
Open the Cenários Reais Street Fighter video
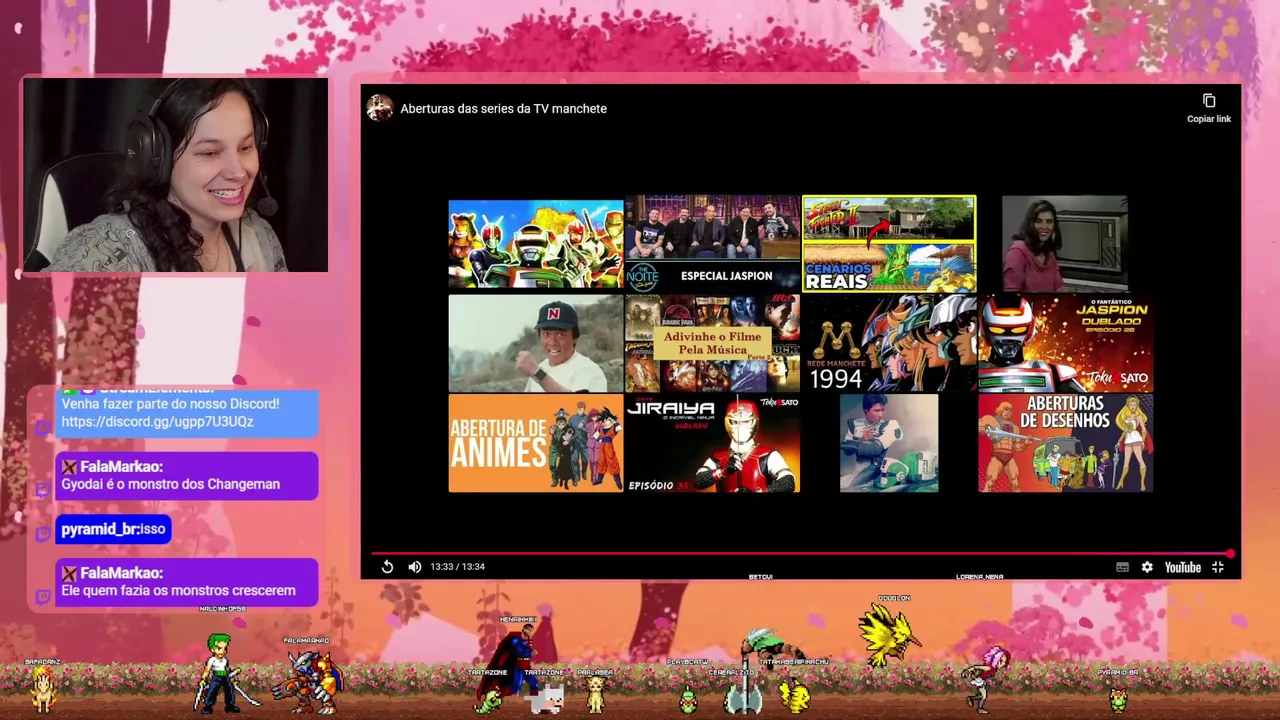[889, 244]
